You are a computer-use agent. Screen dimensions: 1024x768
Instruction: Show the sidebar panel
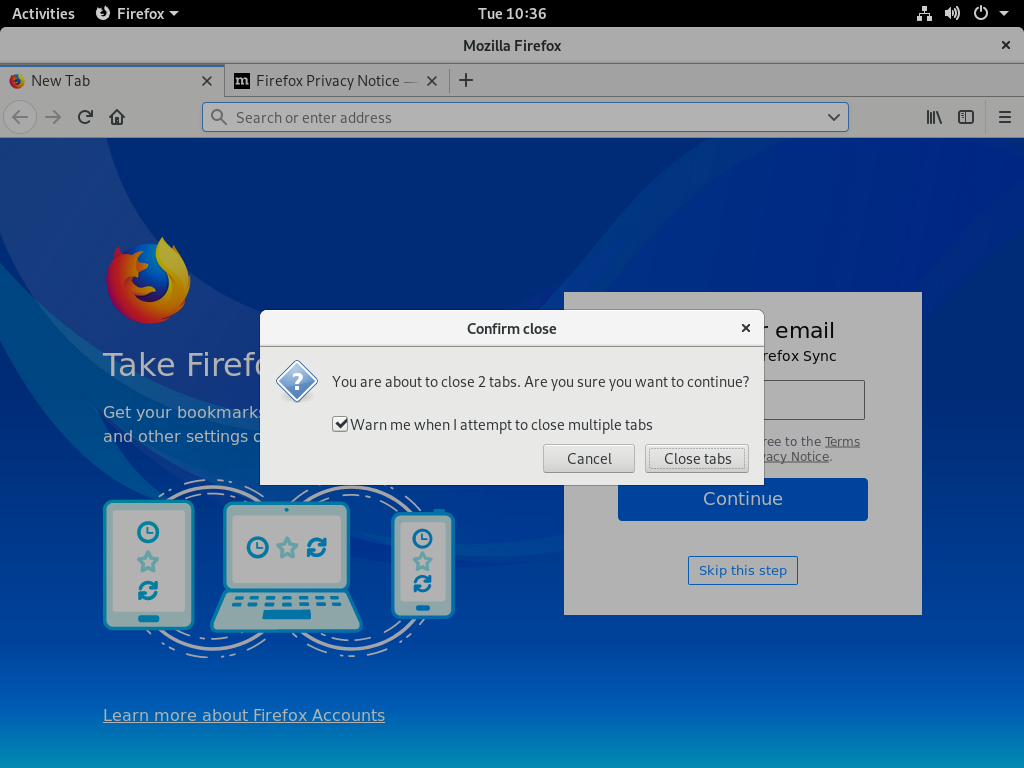966,118
